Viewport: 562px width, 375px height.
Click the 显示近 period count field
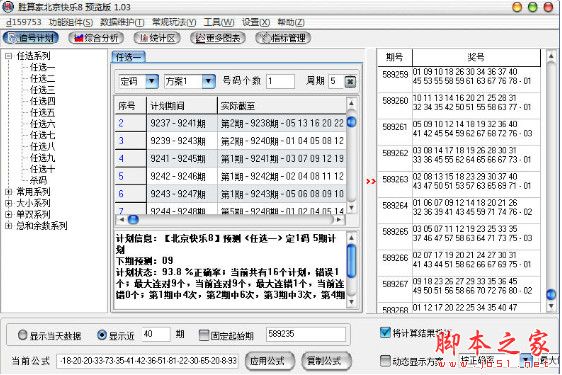(x=156, y=334)
